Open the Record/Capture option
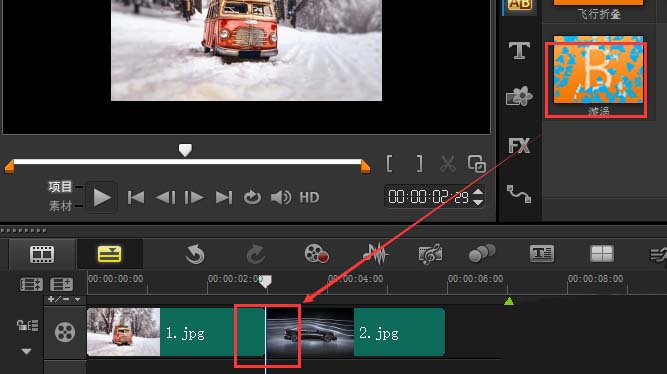The image size is (667, 374). click(316, 254)
